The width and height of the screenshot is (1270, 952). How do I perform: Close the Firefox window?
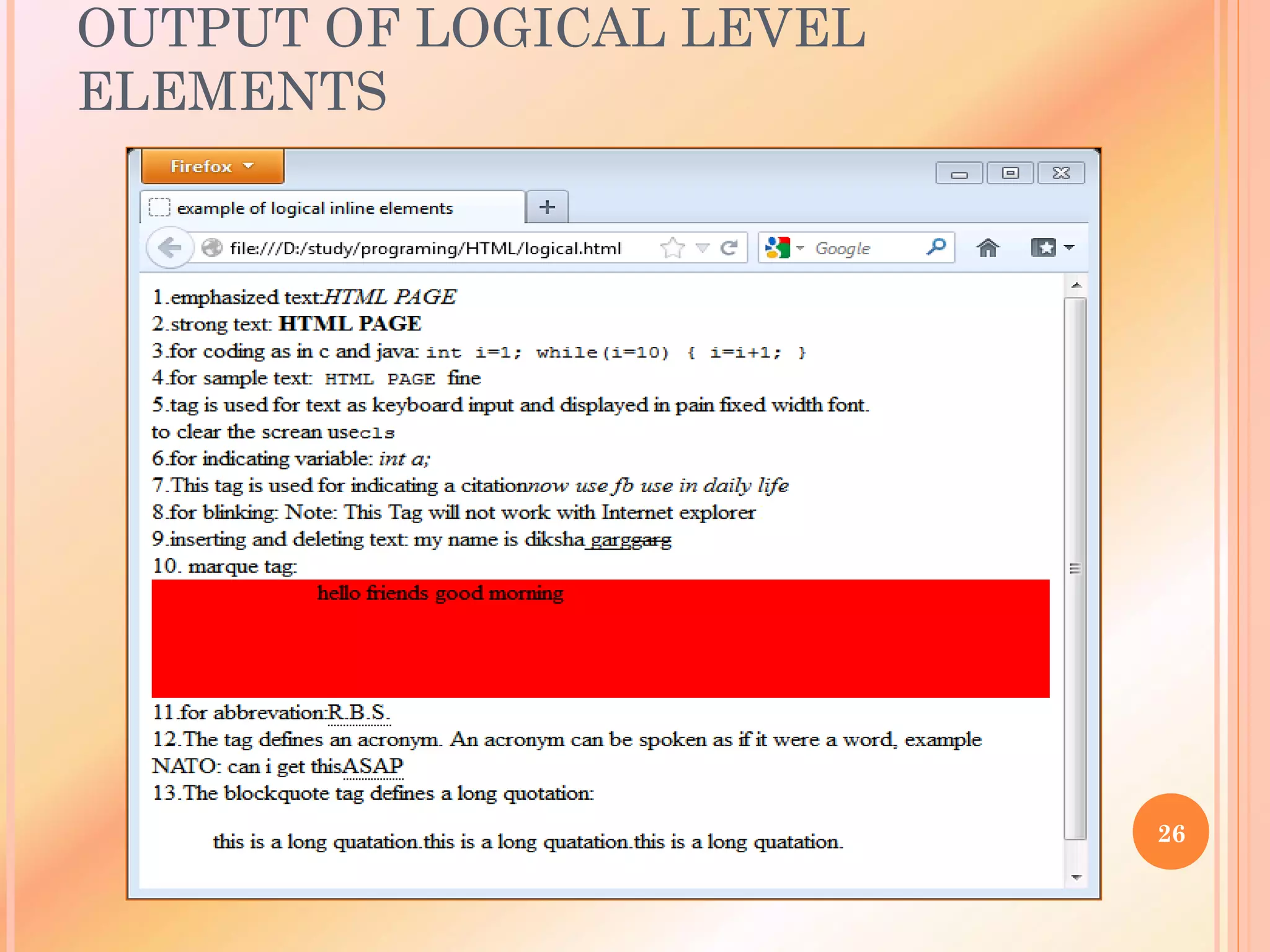[x=1061, y=173]
